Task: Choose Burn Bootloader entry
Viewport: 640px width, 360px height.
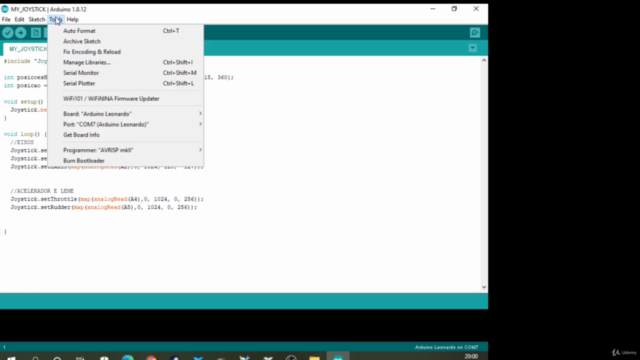Action: [126, 161]
